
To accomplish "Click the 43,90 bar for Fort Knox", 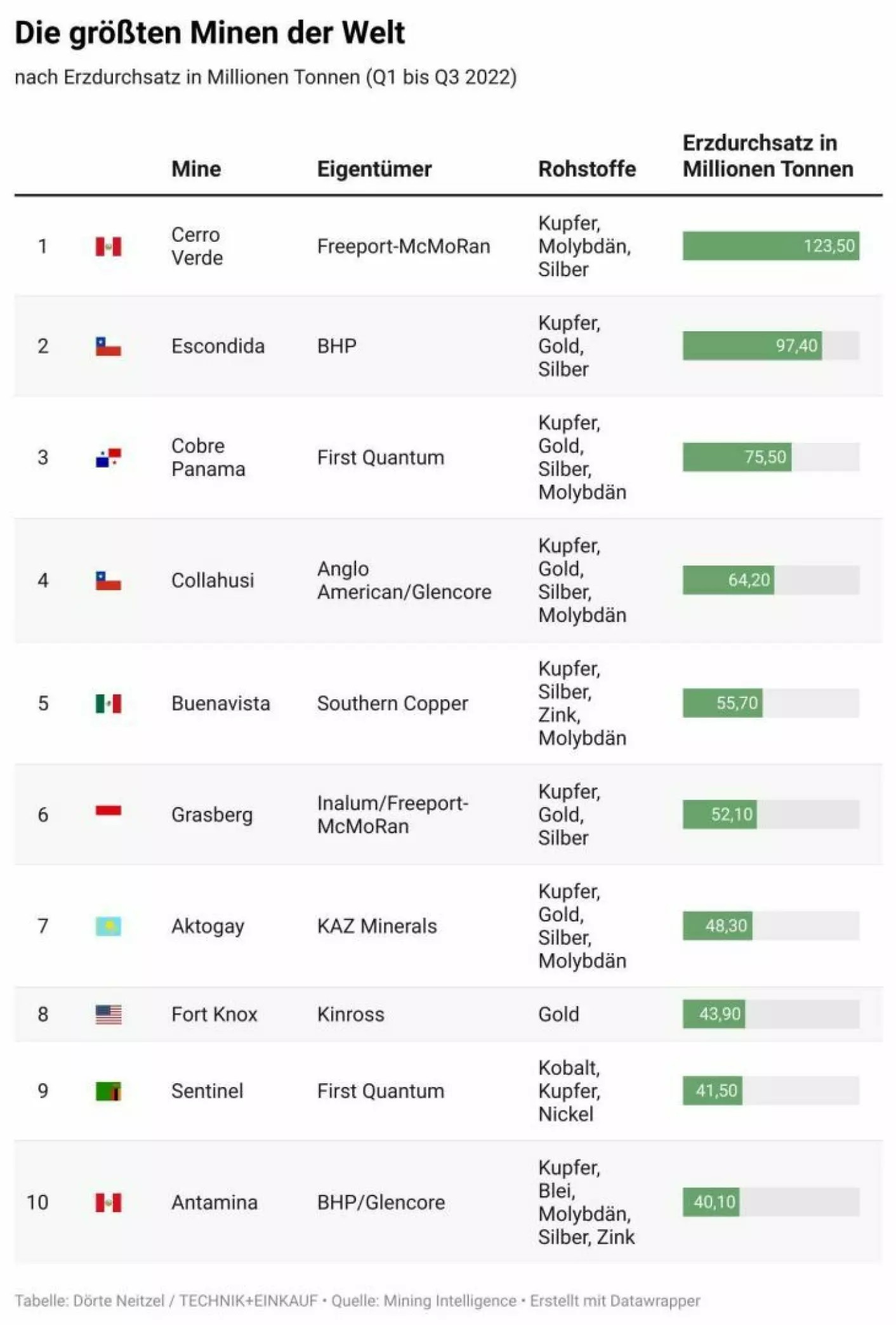I will click(x=714, y=1014).
